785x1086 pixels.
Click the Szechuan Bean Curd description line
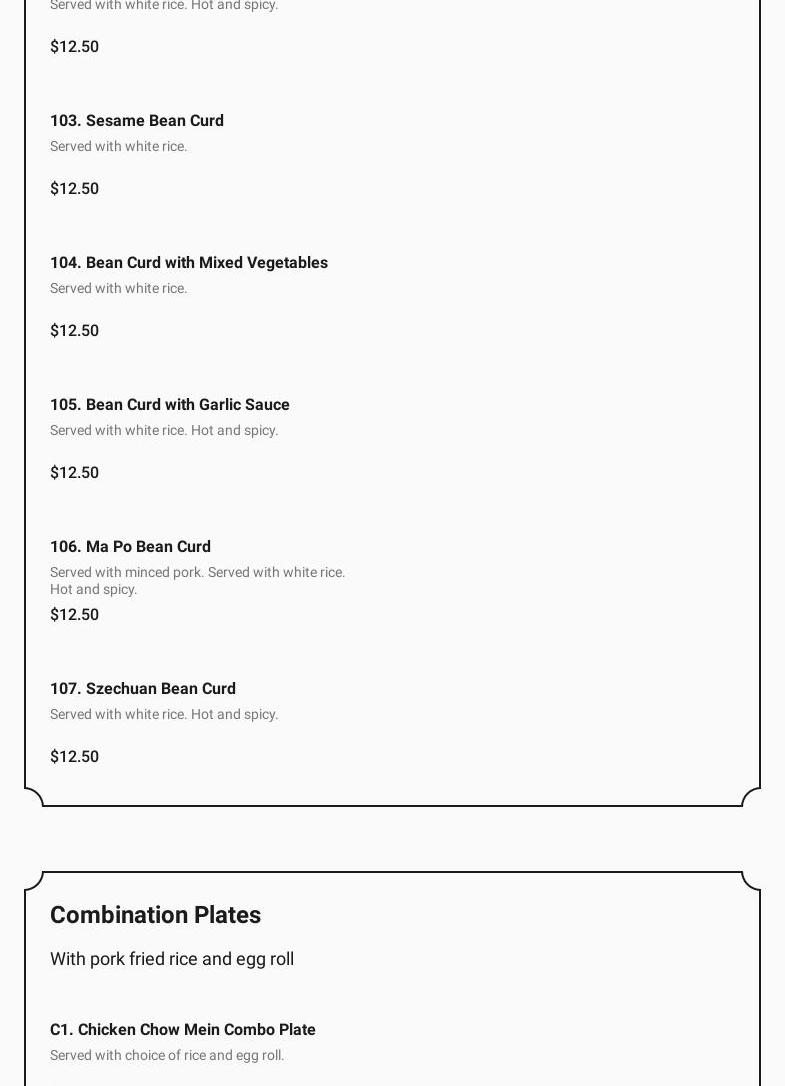(164, 714)
